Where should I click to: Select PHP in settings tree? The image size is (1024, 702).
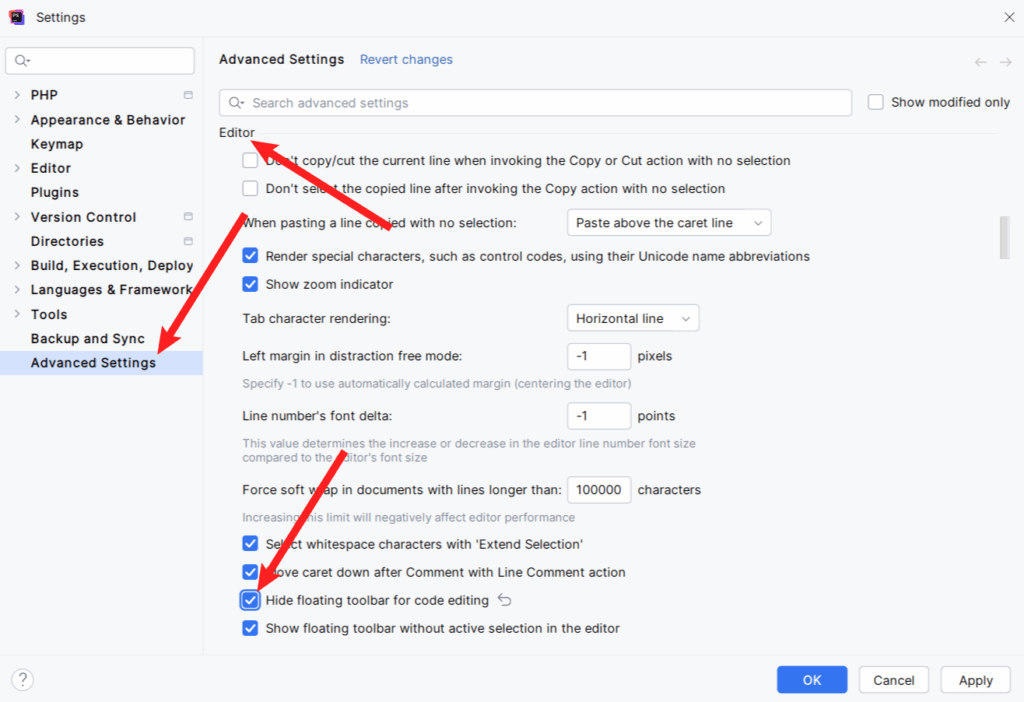click(44, 95)
